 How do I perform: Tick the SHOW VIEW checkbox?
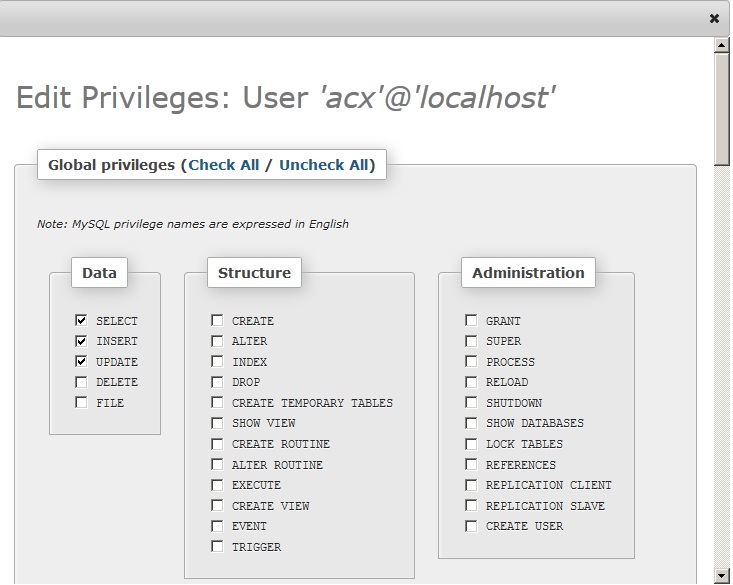coord(217,423)
